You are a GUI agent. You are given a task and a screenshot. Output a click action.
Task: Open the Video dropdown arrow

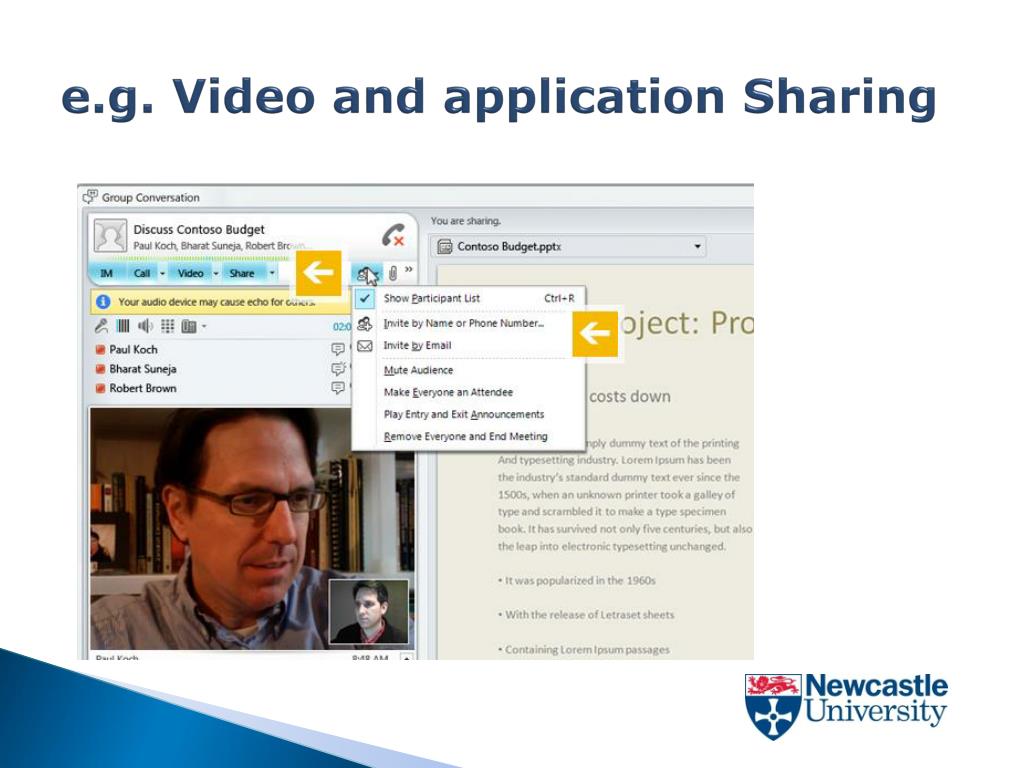pos(216,274)
